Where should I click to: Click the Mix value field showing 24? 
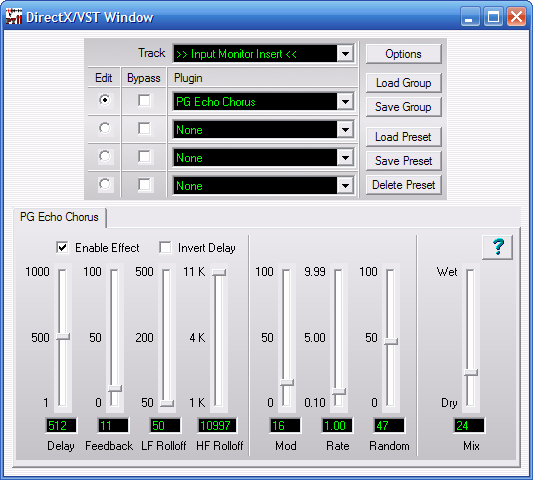point(469,425)
